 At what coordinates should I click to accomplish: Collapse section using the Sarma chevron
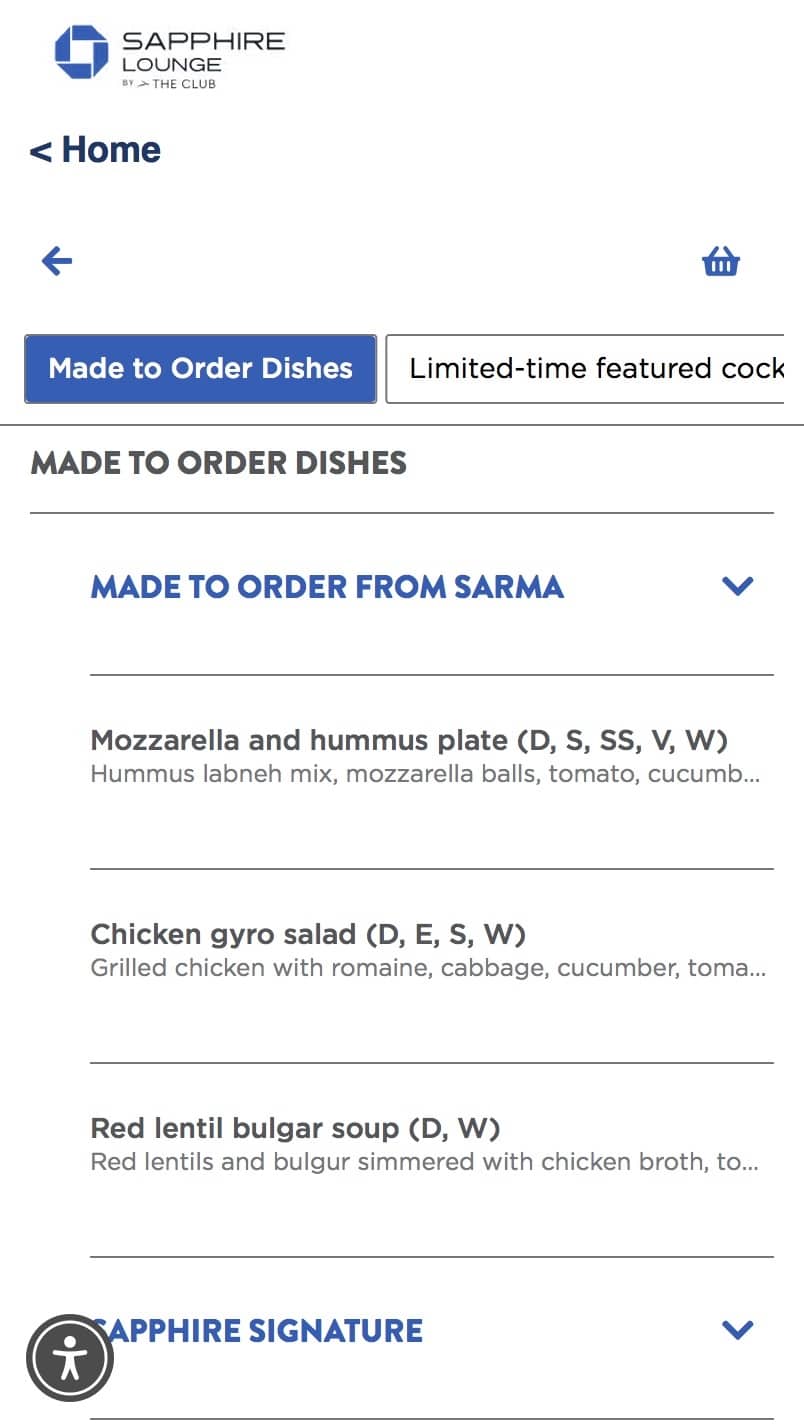tap(737, 586)
